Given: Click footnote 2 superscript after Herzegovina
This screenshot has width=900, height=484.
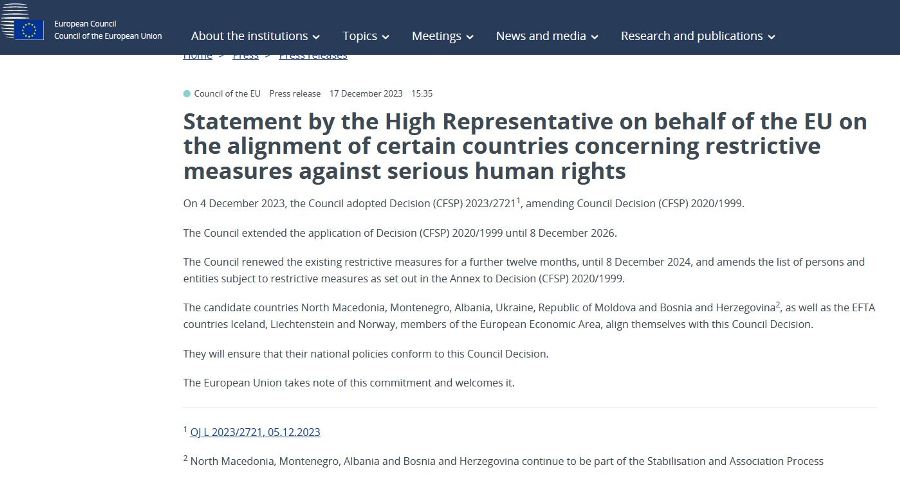Looking at the screenshot, I should point(778,304).
